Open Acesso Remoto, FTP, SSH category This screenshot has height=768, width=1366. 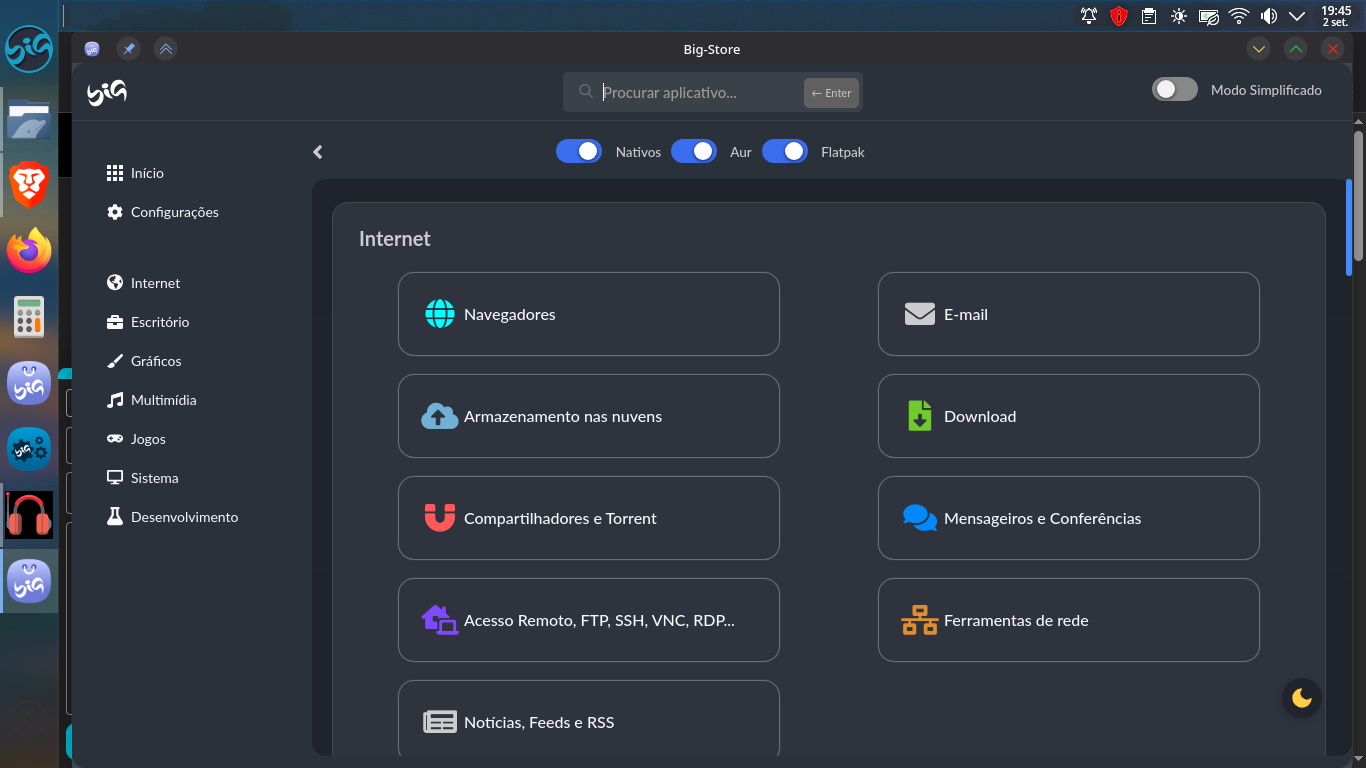tap(588, 620)
